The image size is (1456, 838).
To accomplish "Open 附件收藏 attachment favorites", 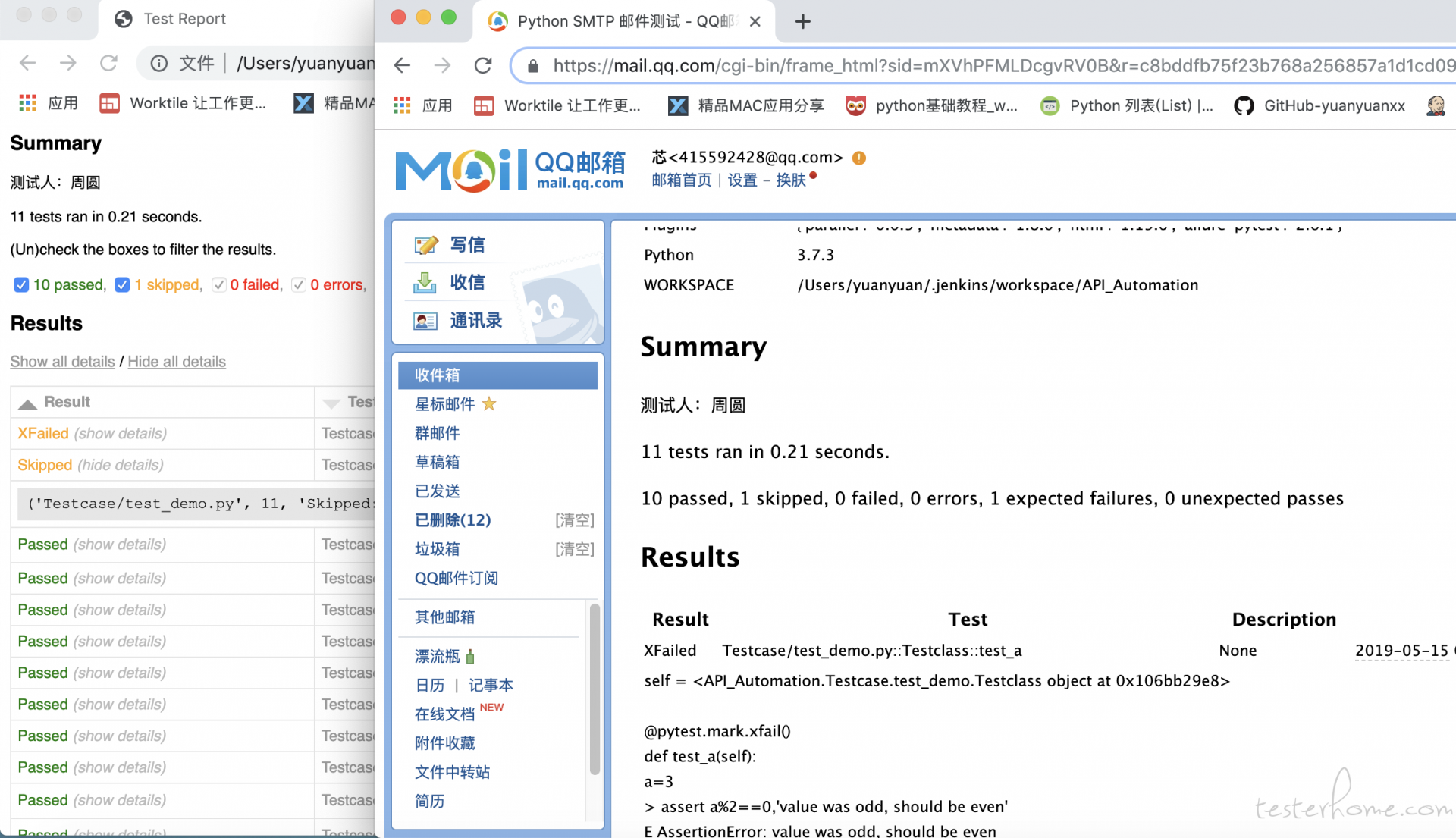I will [444, 742].
